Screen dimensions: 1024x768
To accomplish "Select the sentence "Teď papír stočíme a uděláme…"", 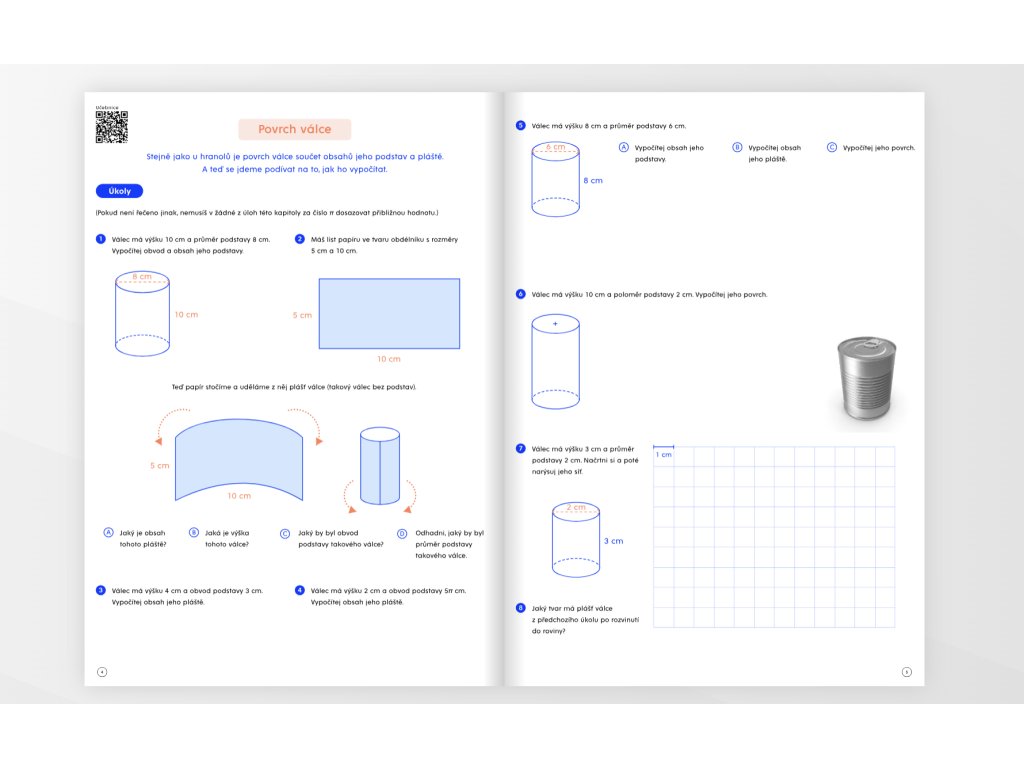I will (294, 387).
